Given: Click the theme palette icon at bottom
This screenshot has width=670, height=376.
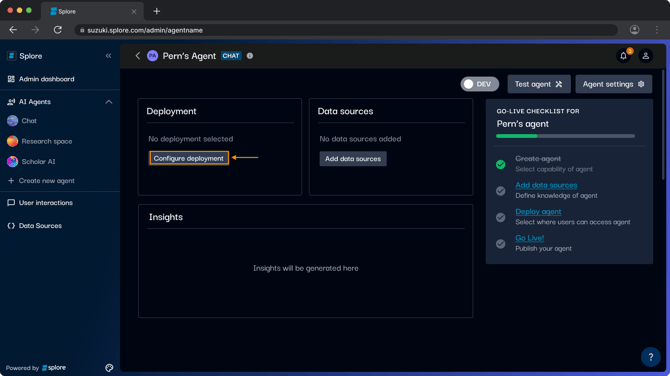Looking at the screenshot, I should tap(109, 368).
